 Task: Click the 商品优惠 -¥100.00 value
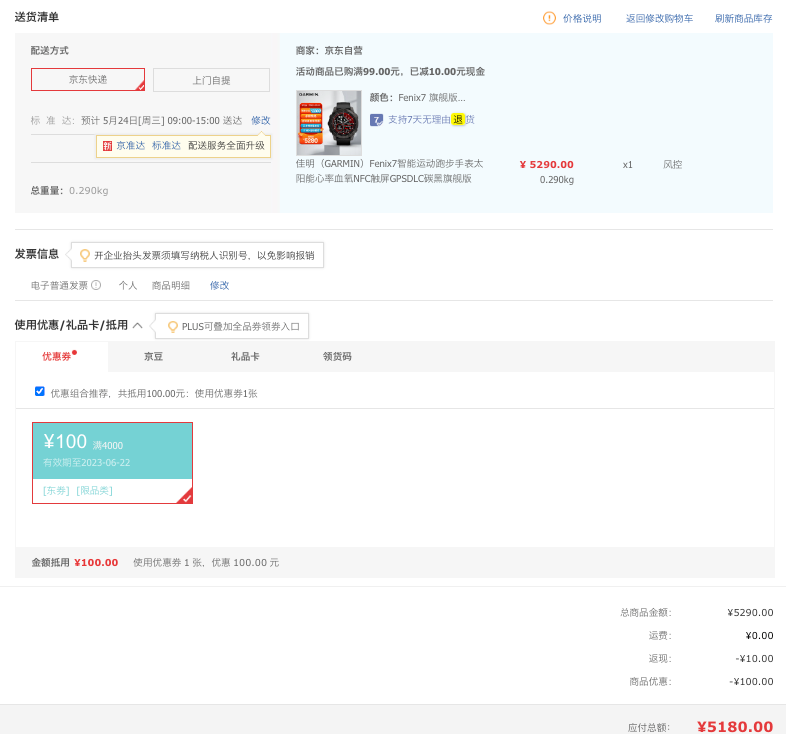751,681
